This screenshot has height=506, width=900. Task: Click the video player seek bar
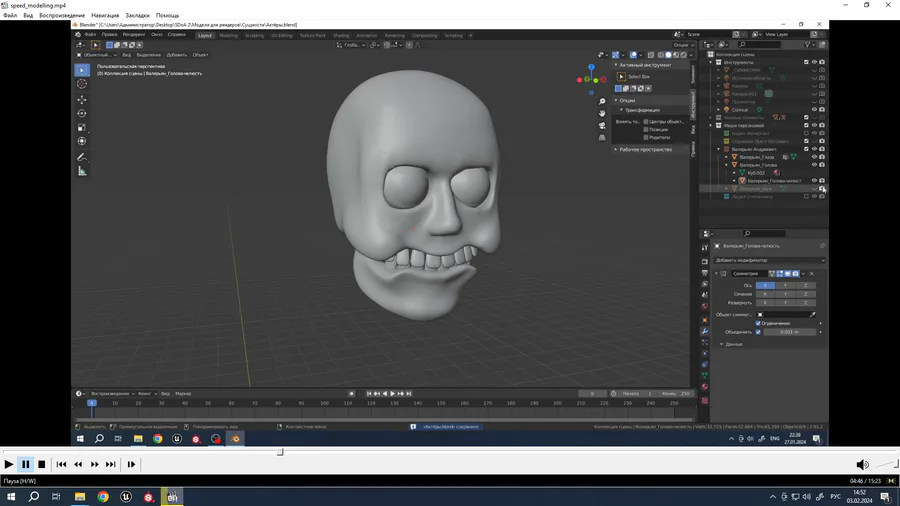click(450, 452)
